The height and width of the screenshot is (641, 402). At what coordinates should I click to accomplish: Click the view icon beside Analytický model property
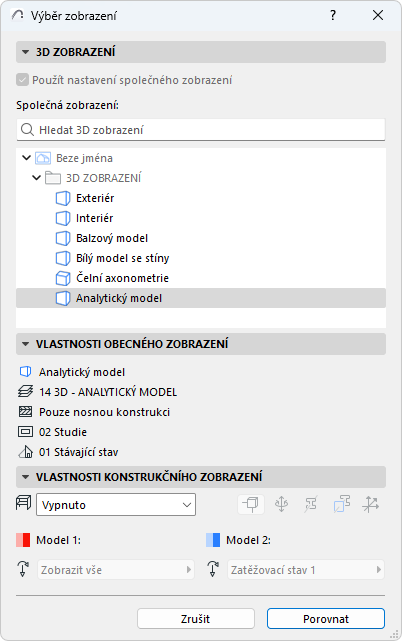click(25, 372)
